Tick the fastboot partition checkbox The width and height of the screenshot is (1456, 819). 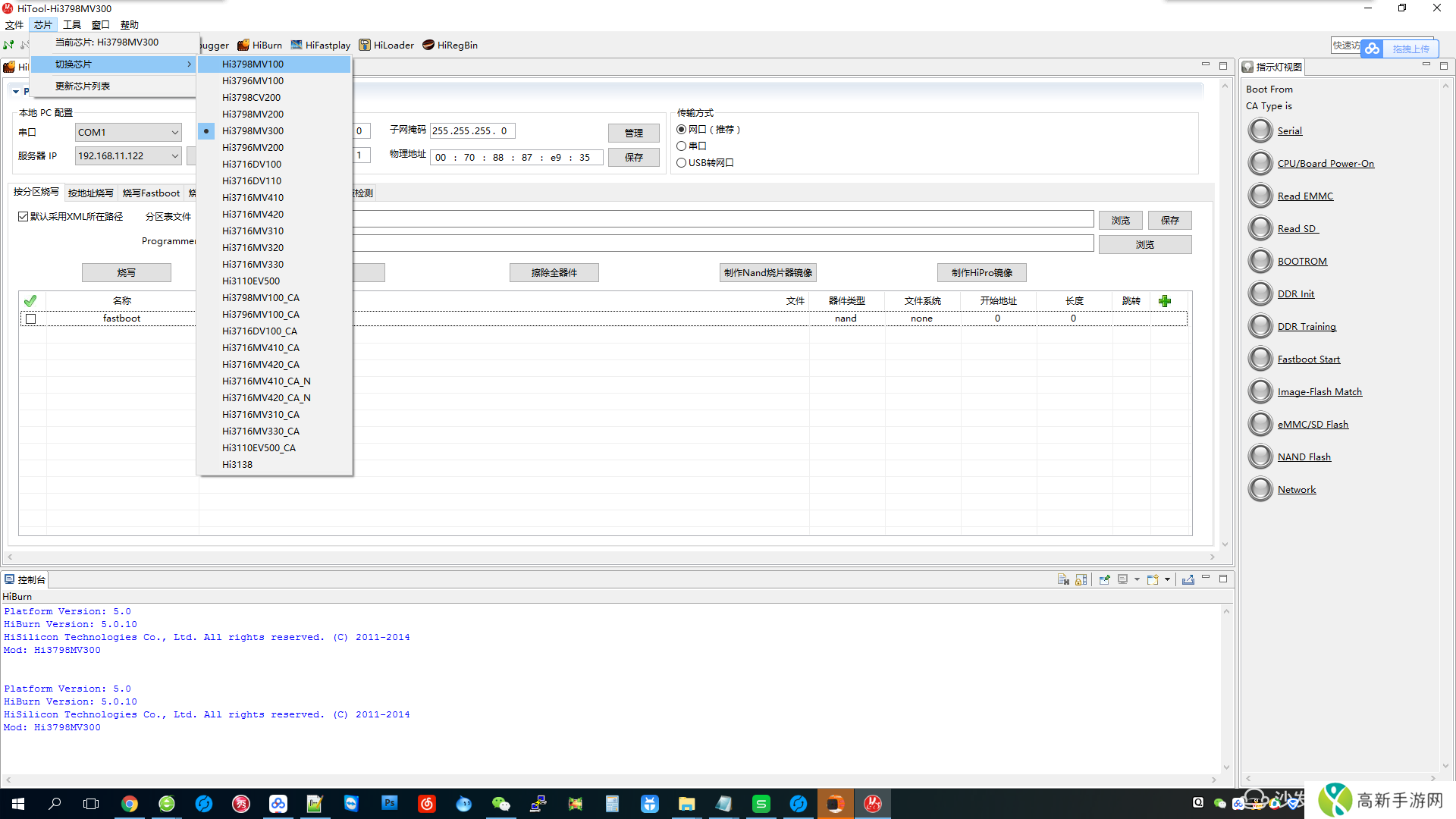click(x=30, y=318)
